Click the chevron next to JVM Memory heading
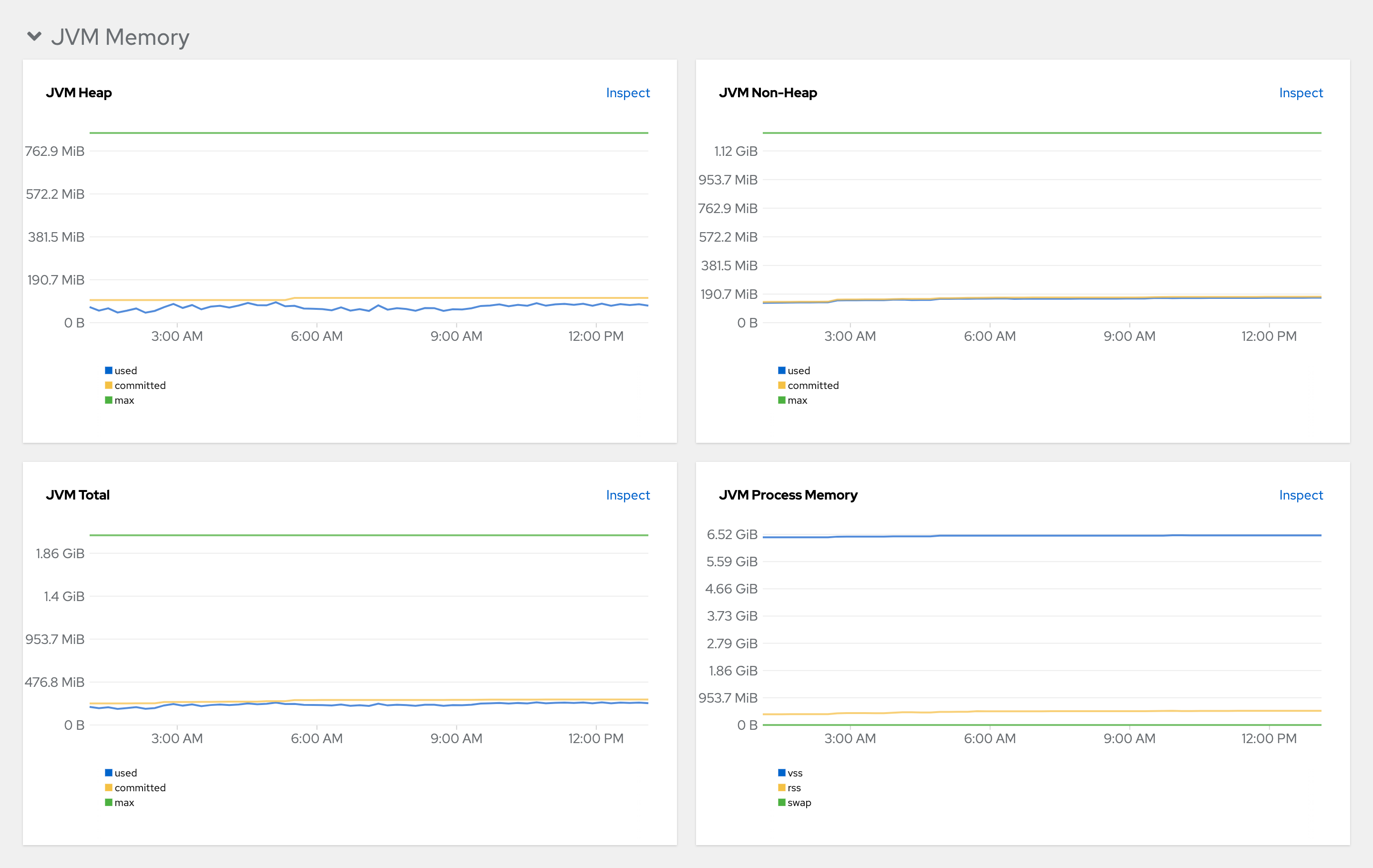This screenshot has height=868, width=1373. point(35,37)
